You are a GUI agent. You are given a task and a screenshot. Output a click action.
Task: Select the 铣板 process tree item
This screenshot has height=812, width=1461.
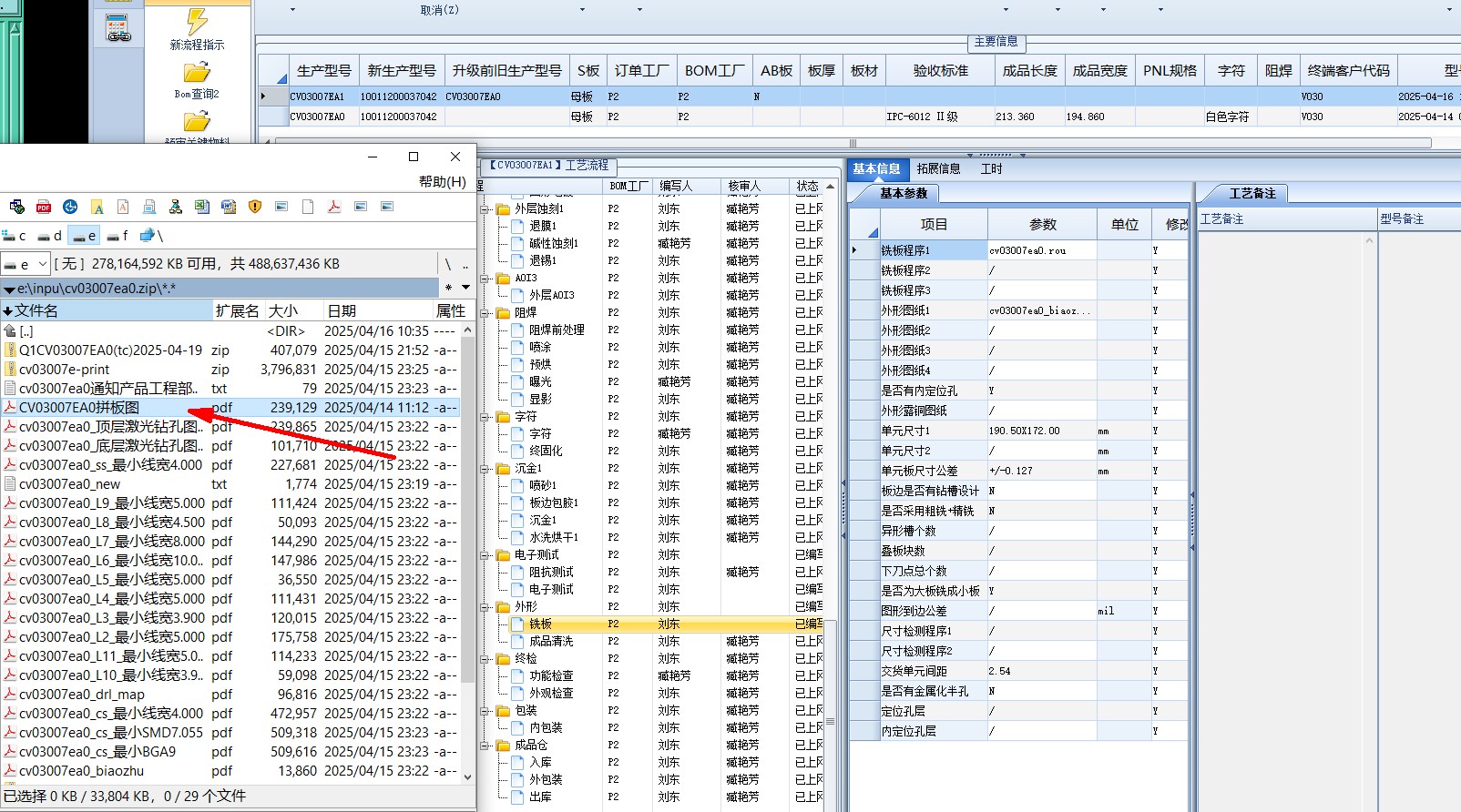pyautogui.click(x=541, y=624)
